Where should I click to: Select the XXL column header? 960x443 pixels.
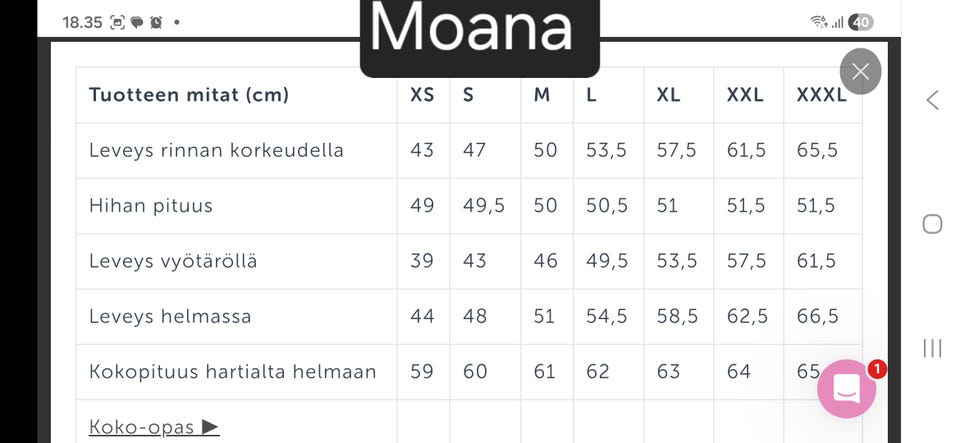[x=745, y=95]
